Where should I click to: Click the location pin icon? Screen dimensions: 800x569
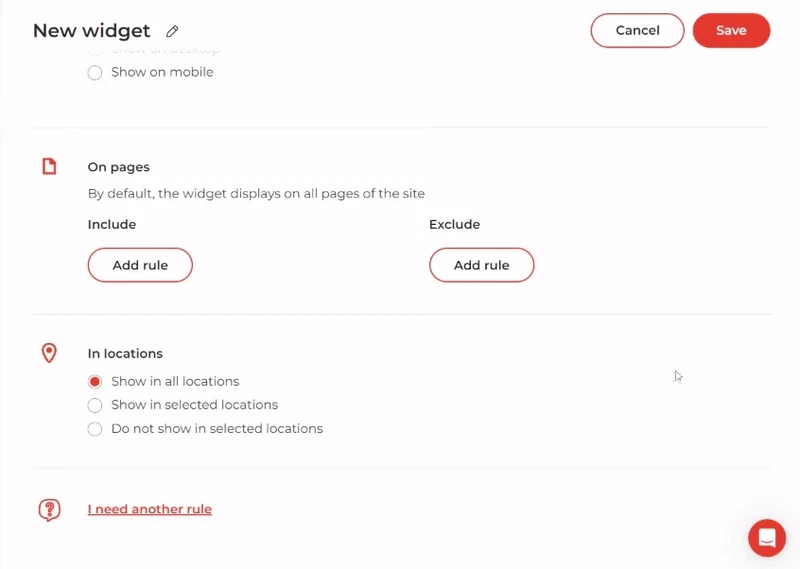pos(49,353)
